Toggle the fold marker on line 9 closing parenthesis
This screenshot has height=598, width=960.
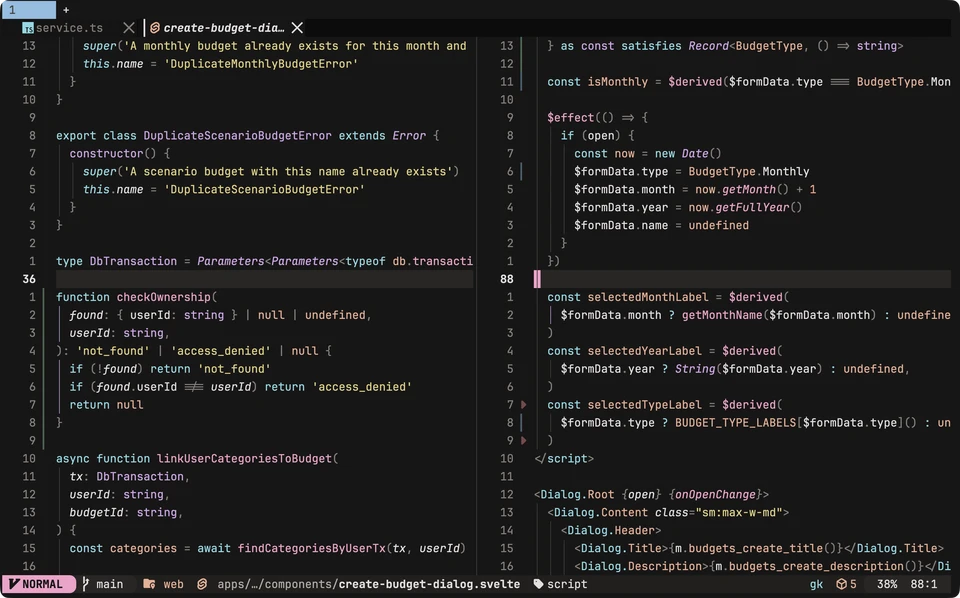click(523, 440)
